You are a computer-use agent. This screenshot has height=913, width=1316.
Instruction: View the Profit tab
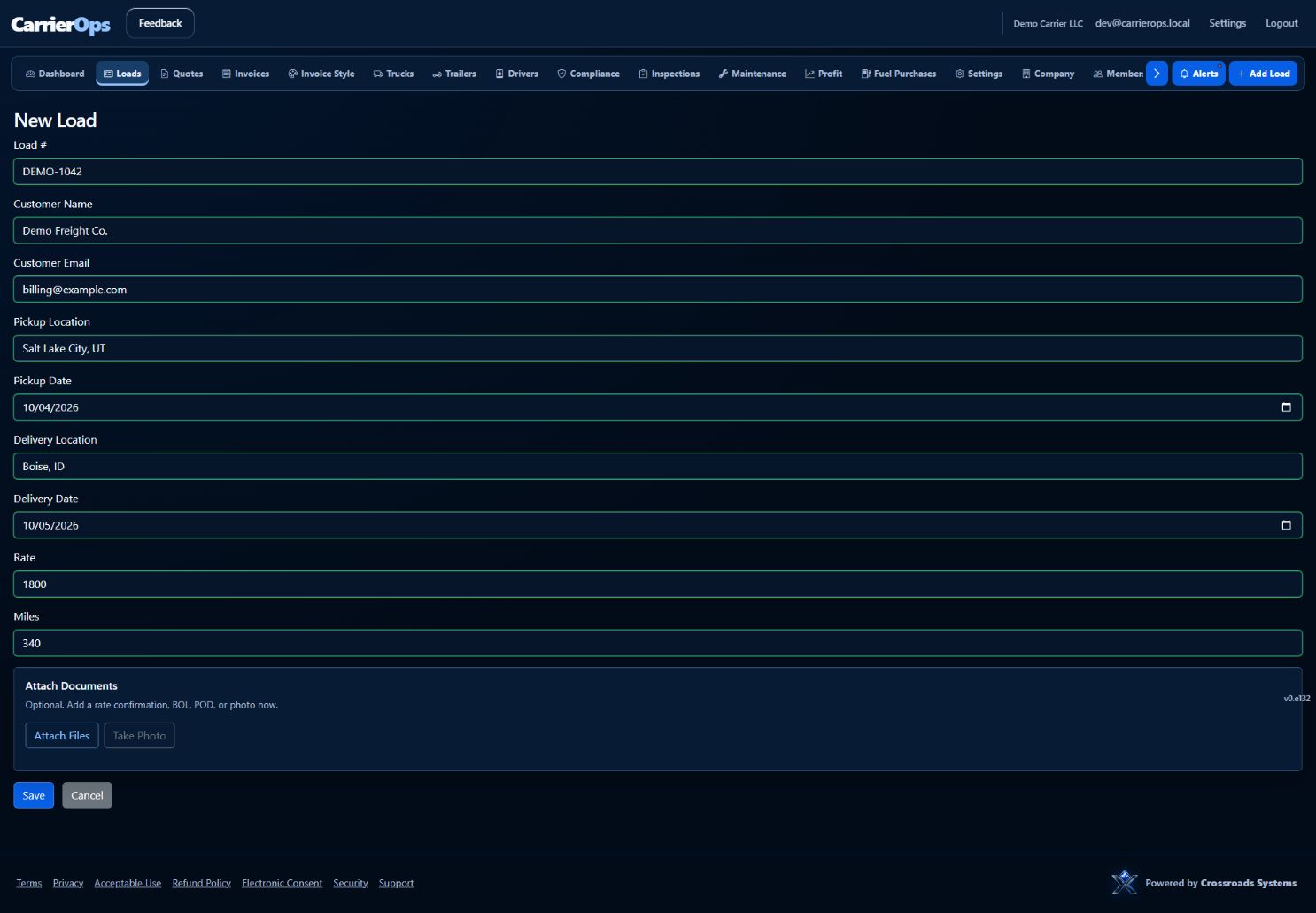tap(824, 74)
